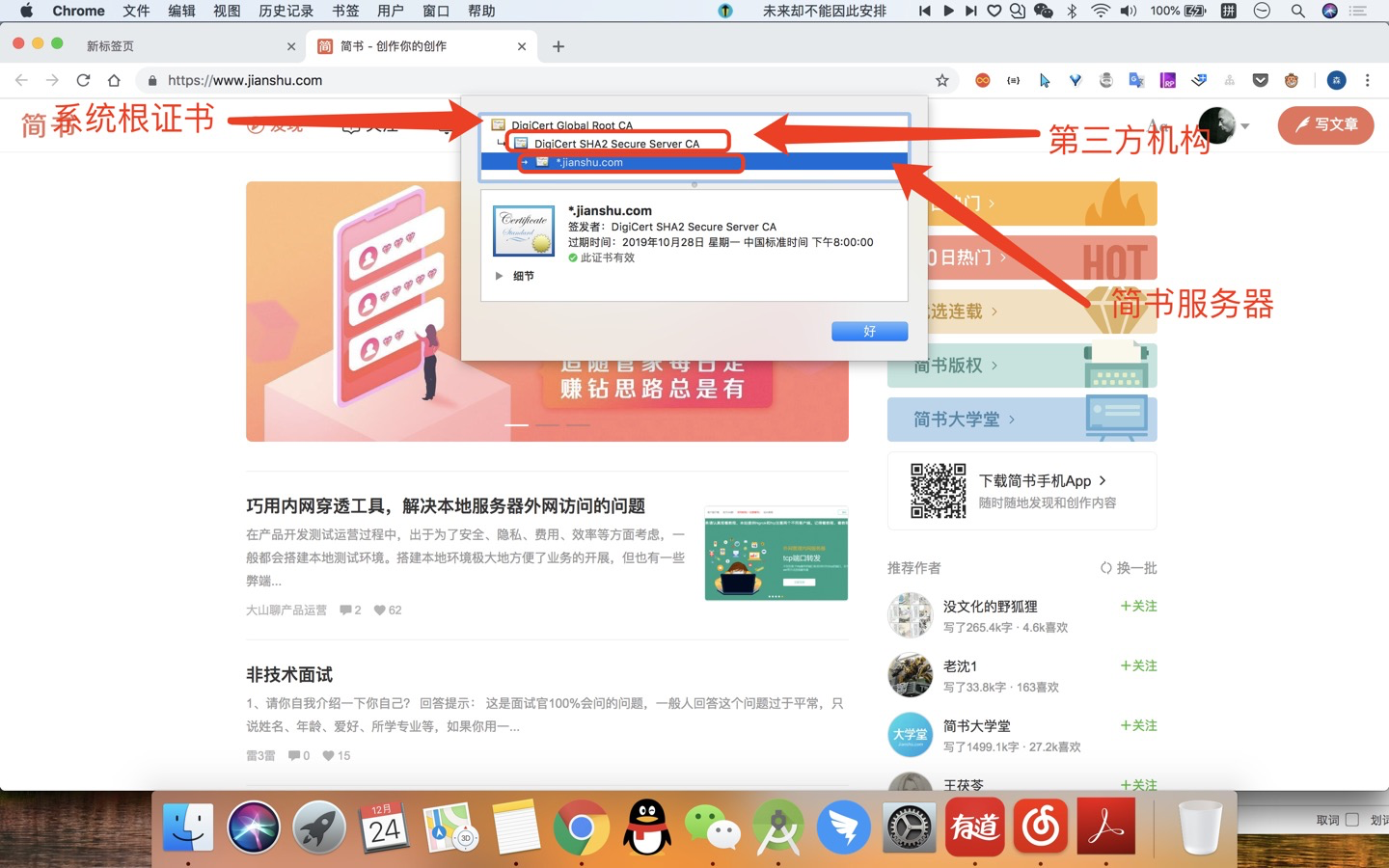The height and width of the screenshot is (868, 1389).
Task: Launch Siri from the dock
Action: (x=254, y=827)
